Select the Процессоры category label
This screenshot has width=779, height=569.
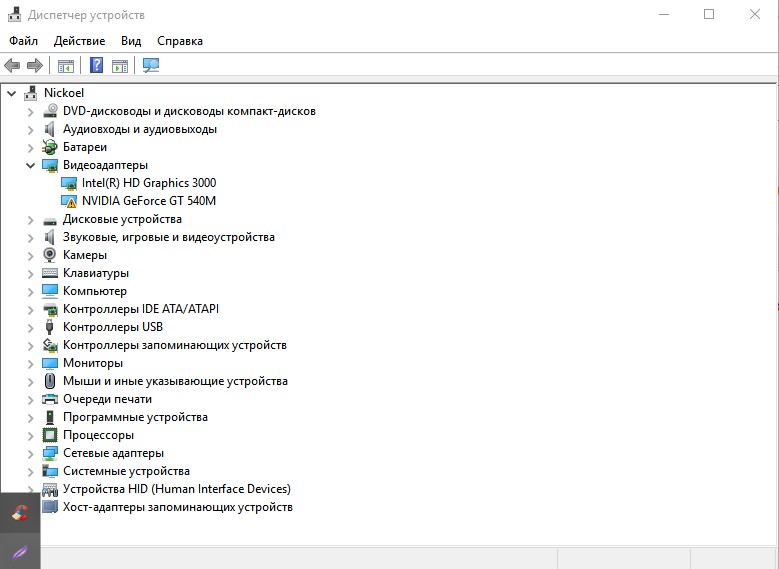click(x=98, y=435)
